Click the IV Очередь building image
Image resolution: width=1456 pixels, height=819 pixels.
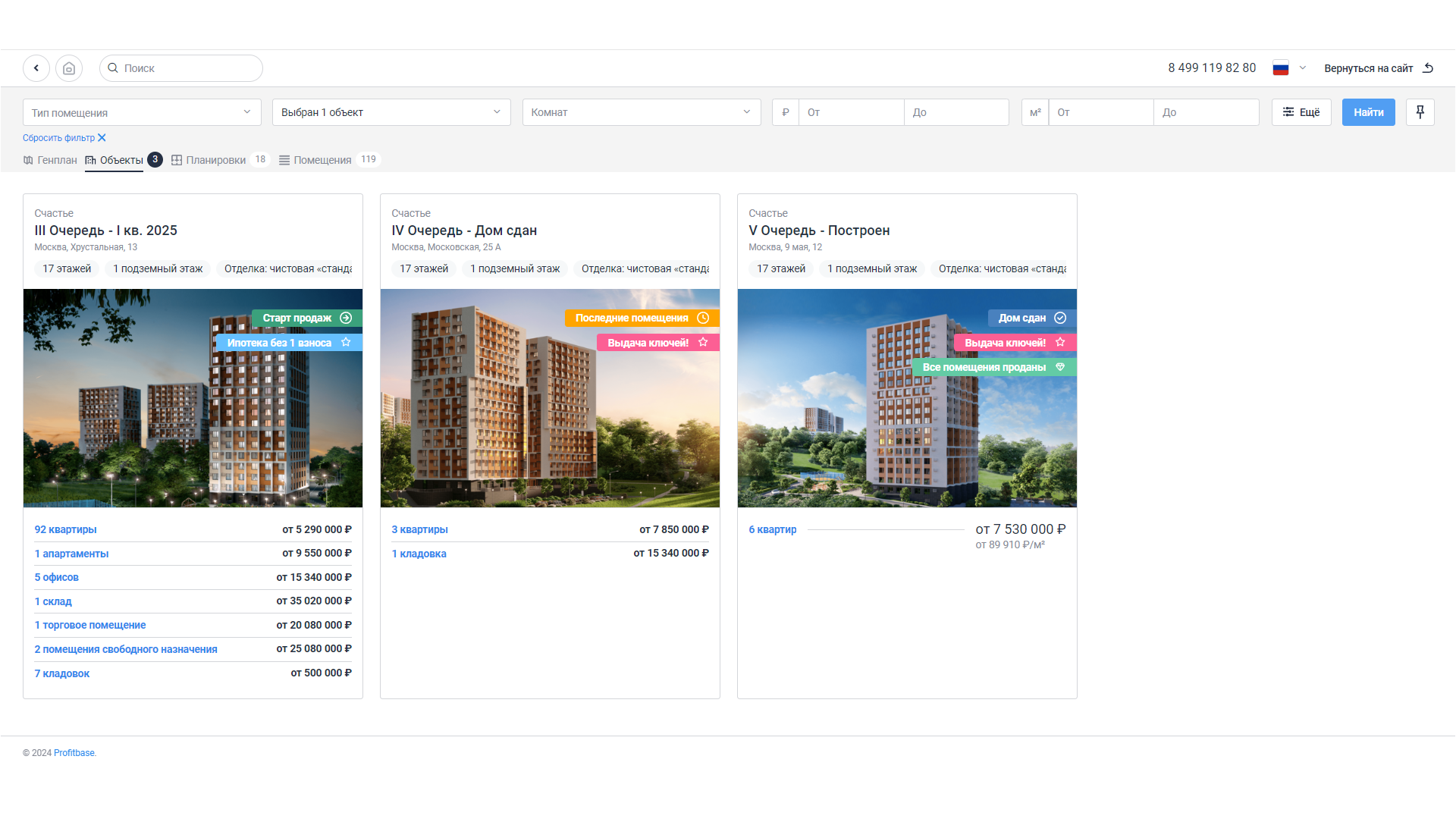pos(550,398)
